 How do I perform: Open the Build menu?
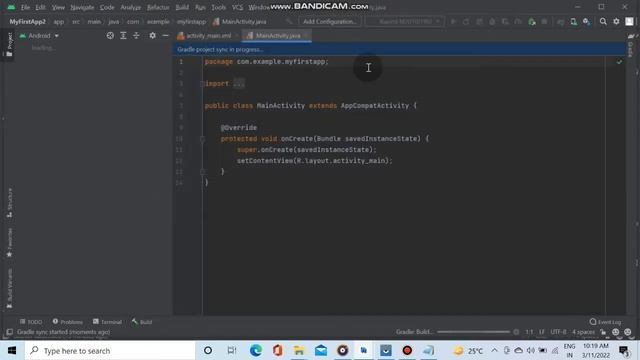click(182, 7)
